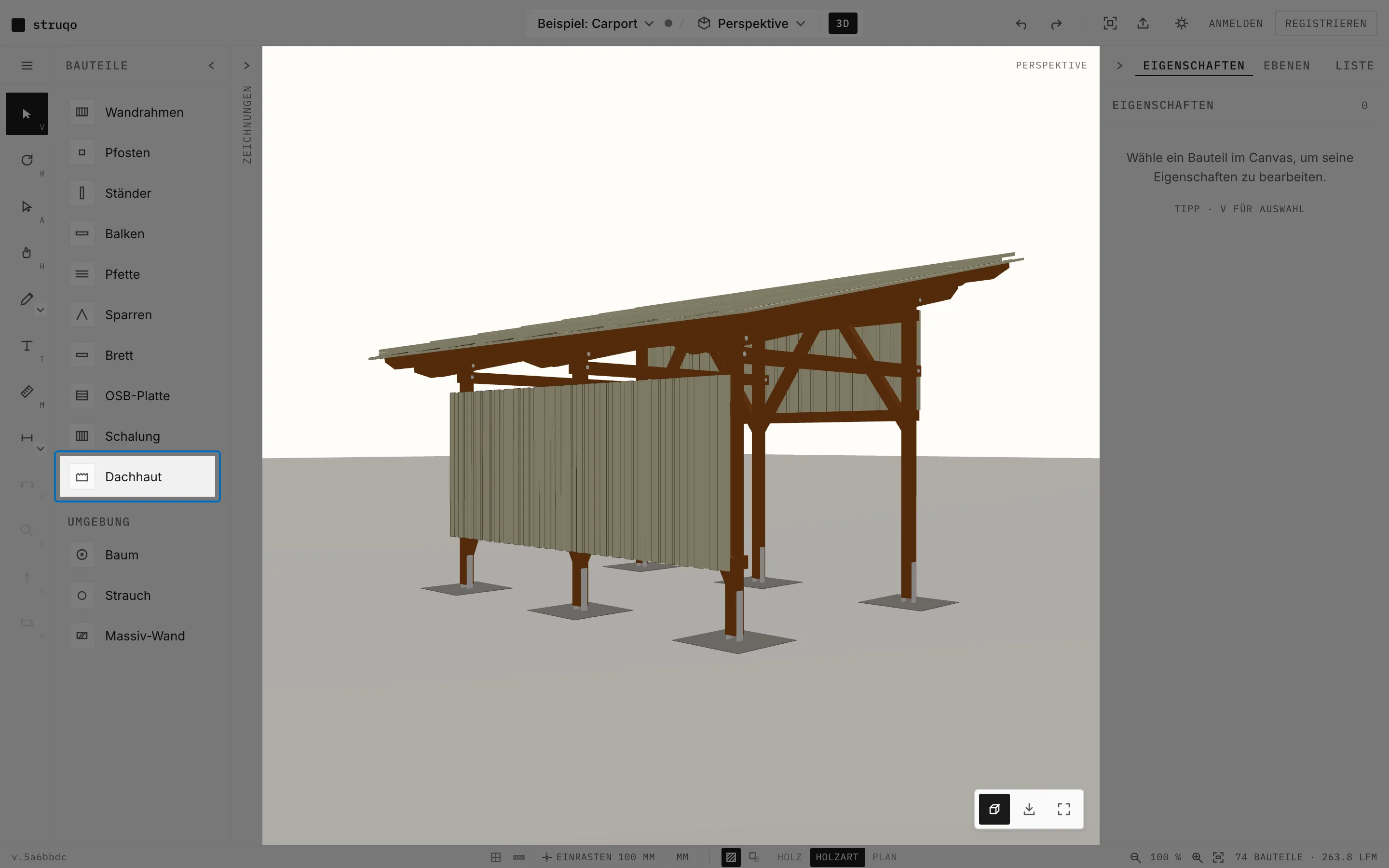Select the measure ruler tool (M)

[x=27, y=392]
